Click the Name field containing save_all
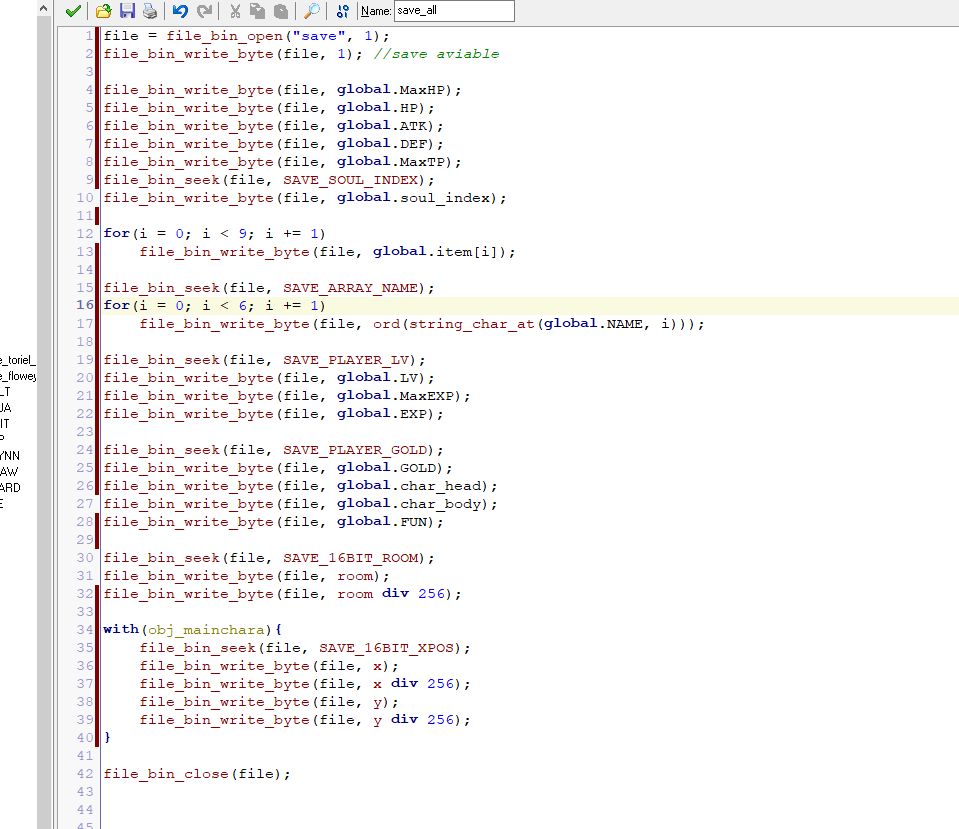This screenshot has width=959, height=829. click(453, 11)
